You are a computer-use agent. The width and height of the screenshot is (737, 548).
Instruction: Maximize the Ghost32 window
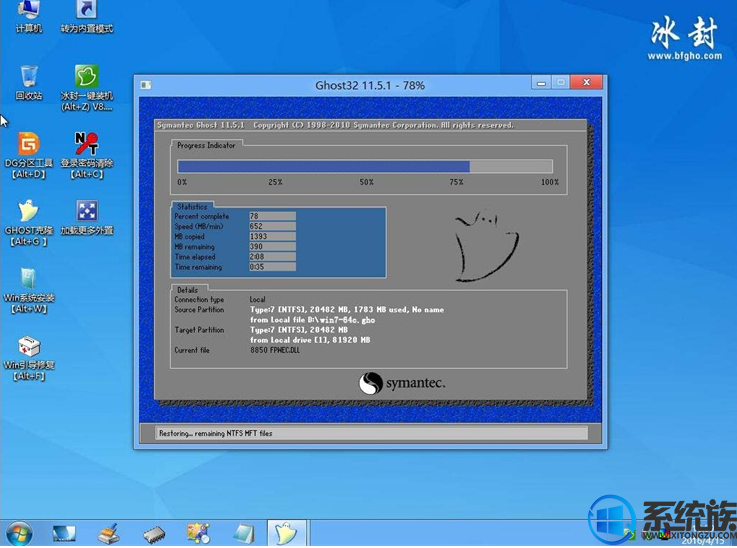560,83
